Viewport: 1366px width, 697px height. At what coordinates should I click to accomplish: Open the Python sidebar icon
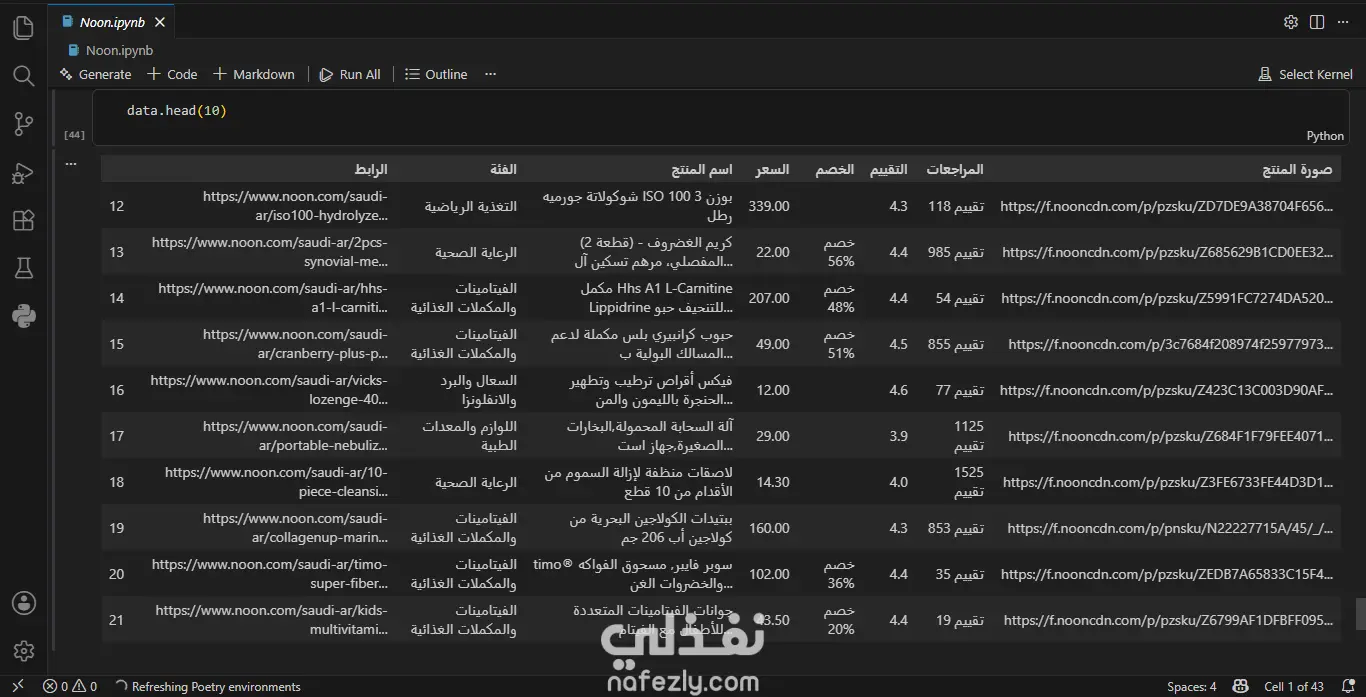point(23,316)
